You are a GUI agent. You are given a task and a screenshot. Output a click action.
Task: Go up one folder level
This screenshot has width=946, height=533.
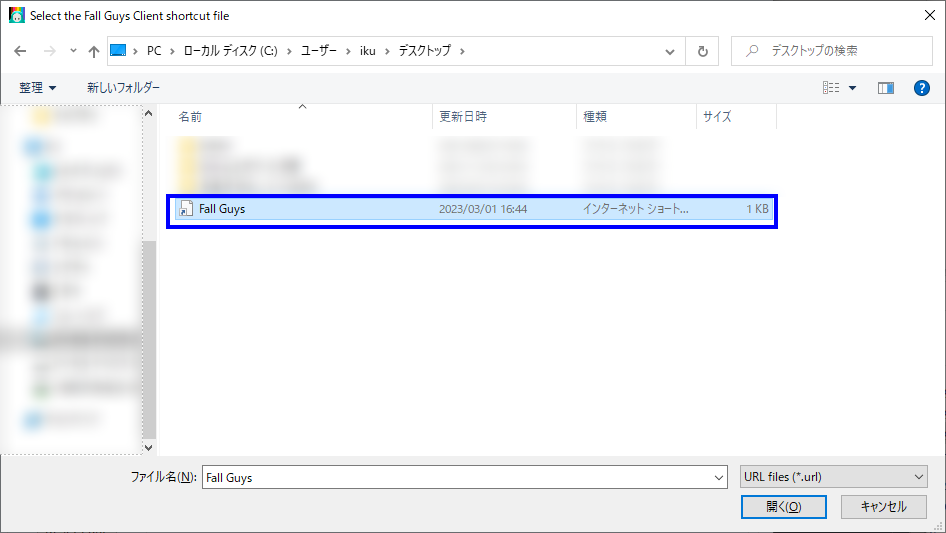[x=94, y=51]
